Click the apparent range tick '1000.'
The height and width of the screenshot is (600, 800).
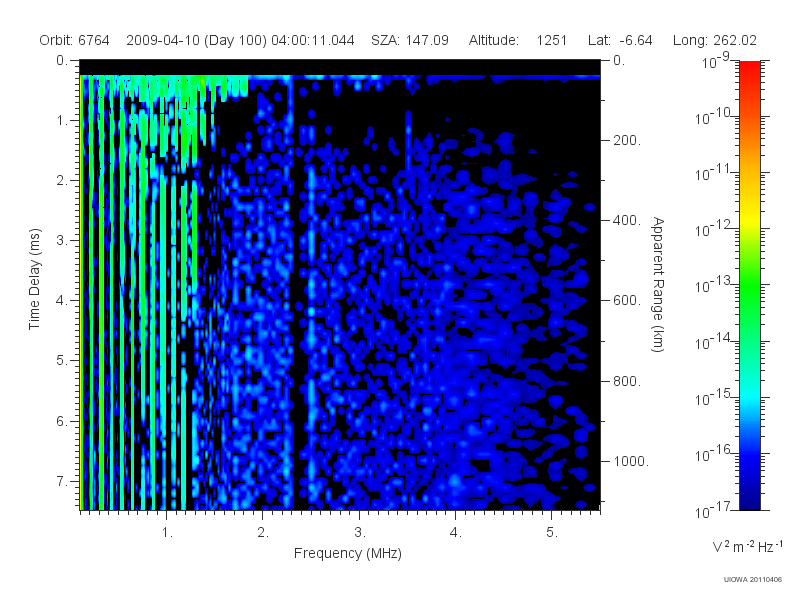pyautogui.click(x=631, y=461)
